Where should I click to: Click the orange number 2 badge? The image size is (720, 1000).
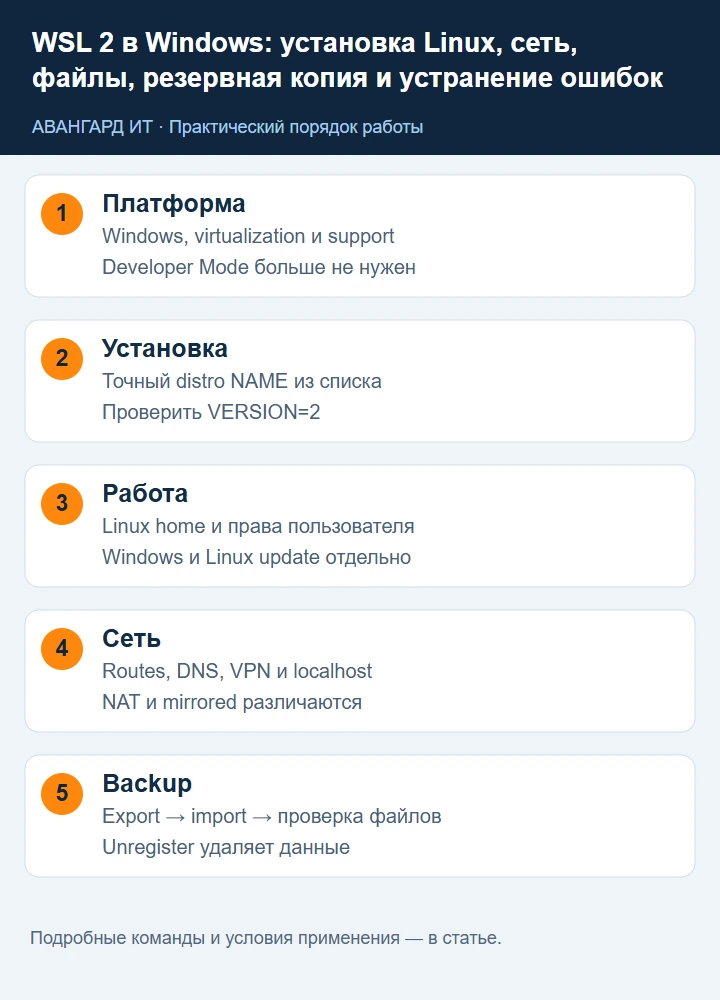[62, 358]
